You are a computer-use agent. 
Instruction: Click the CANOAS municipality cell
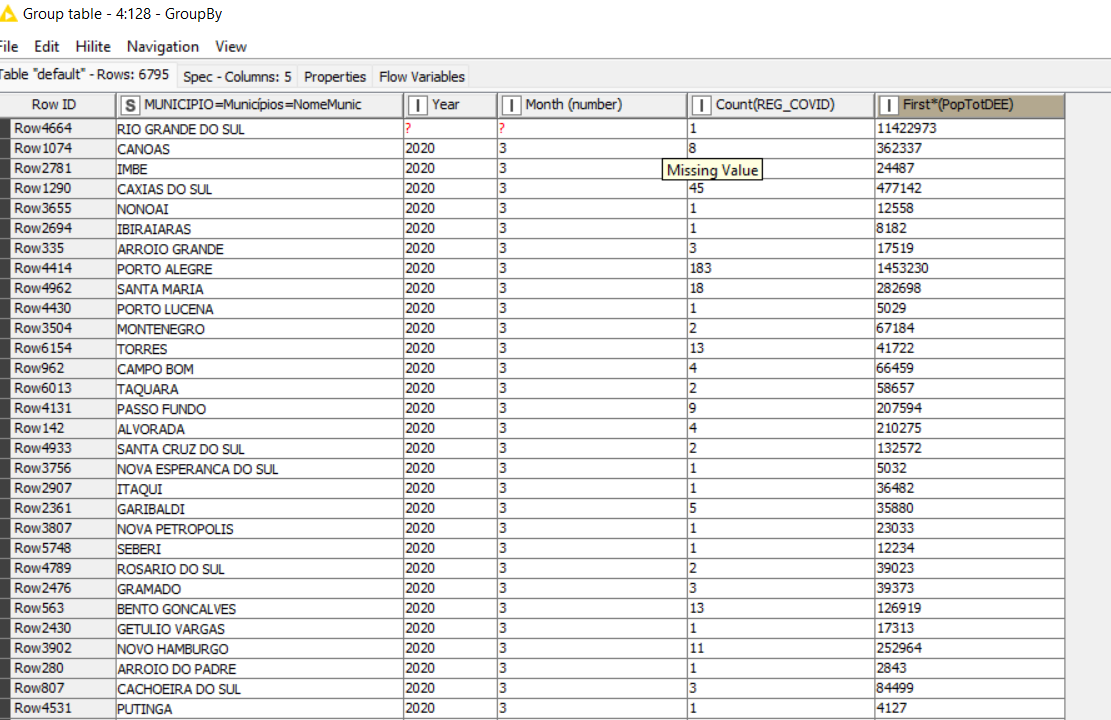[x=259, y=148]
